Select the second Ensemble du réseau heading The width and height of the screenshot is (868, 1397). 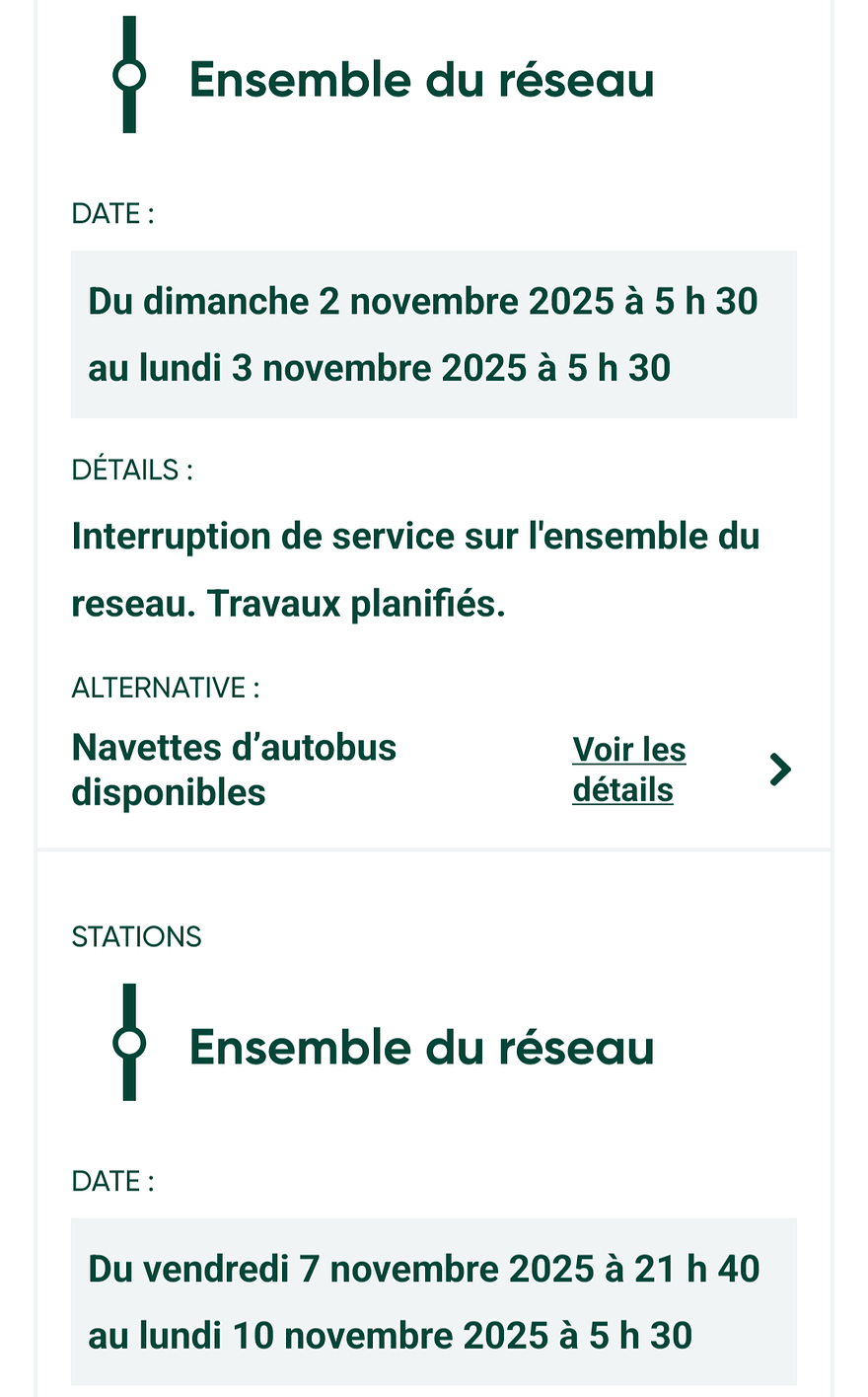(421, 1048)
